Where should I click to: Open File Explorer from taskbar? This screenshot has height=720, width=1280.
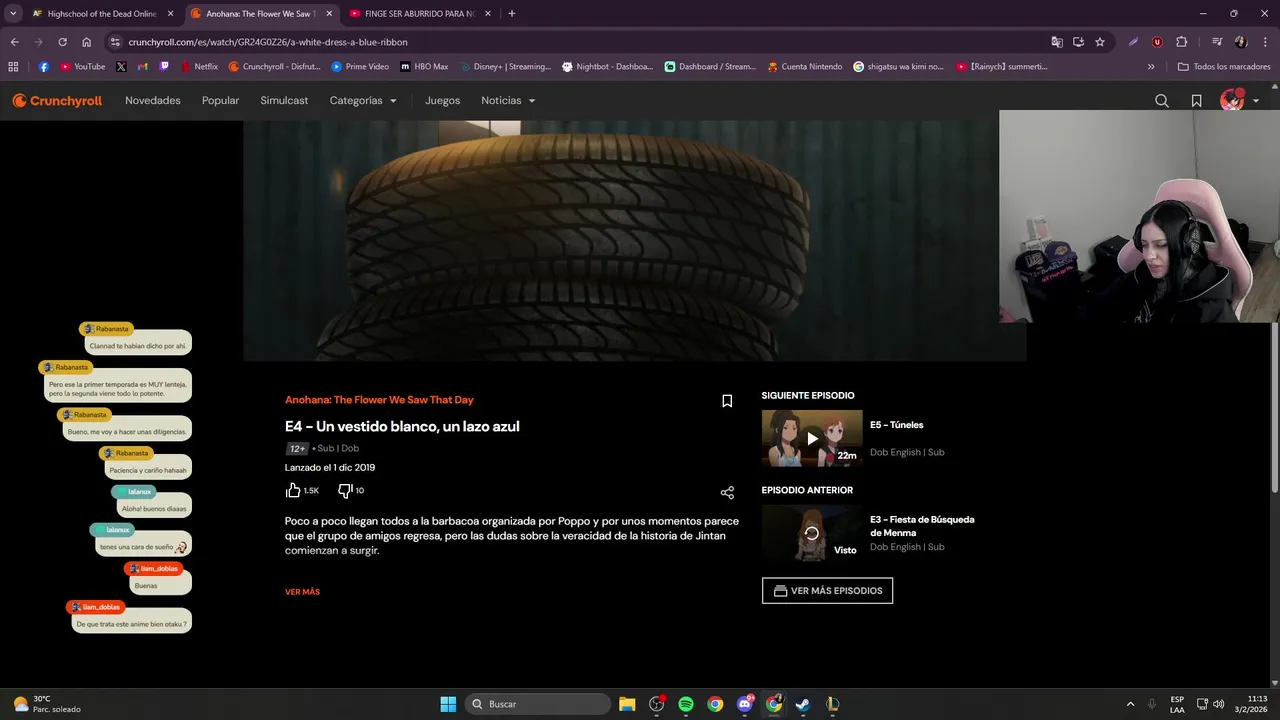tap(627, 704)
